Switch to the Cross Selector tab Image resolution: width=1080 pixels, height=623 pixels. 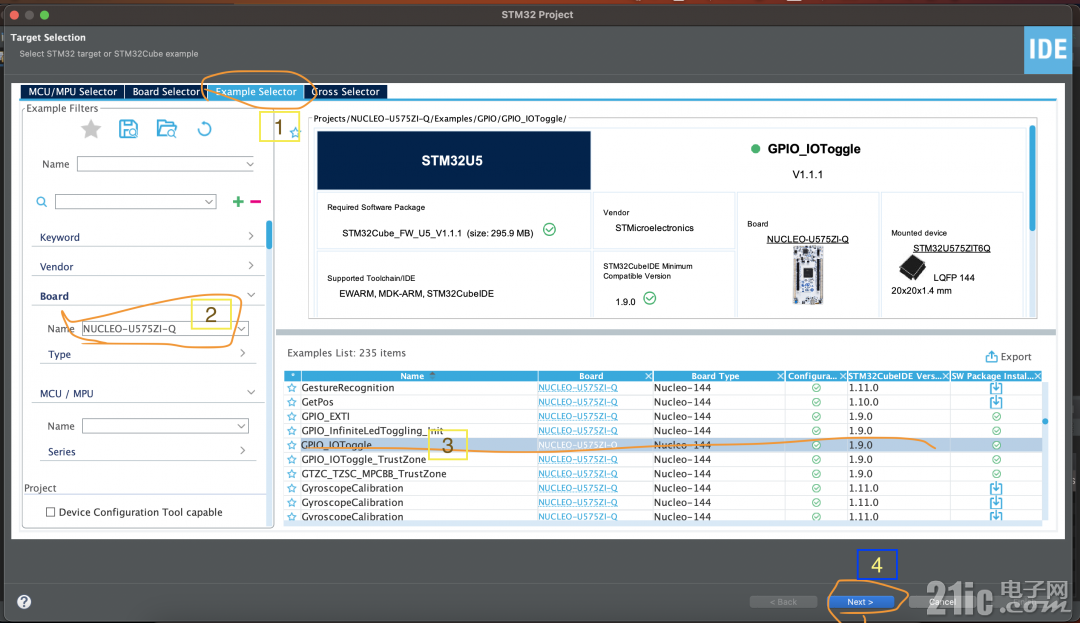(x=345, y=92)
